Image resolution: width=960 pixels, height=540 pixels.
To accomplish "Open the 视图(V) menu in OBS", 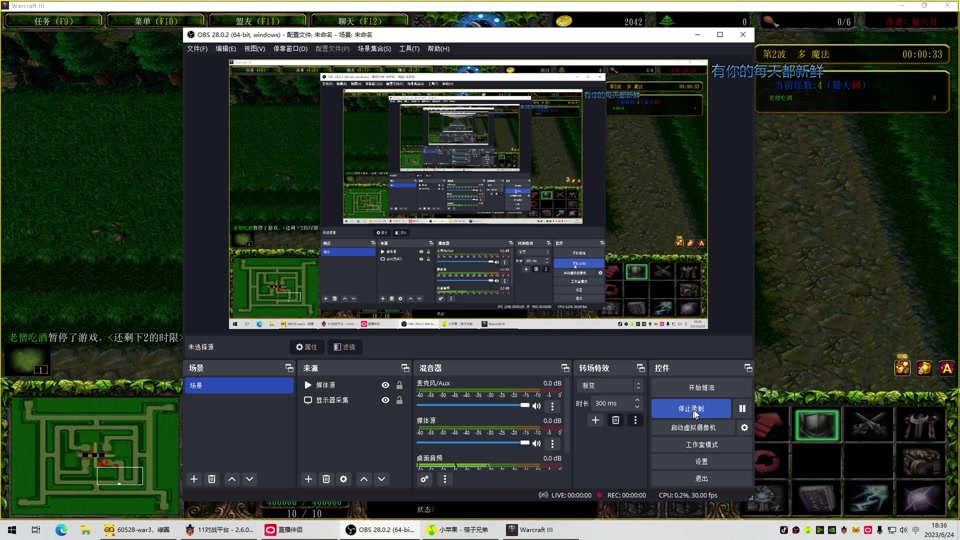I will (255, 48).
